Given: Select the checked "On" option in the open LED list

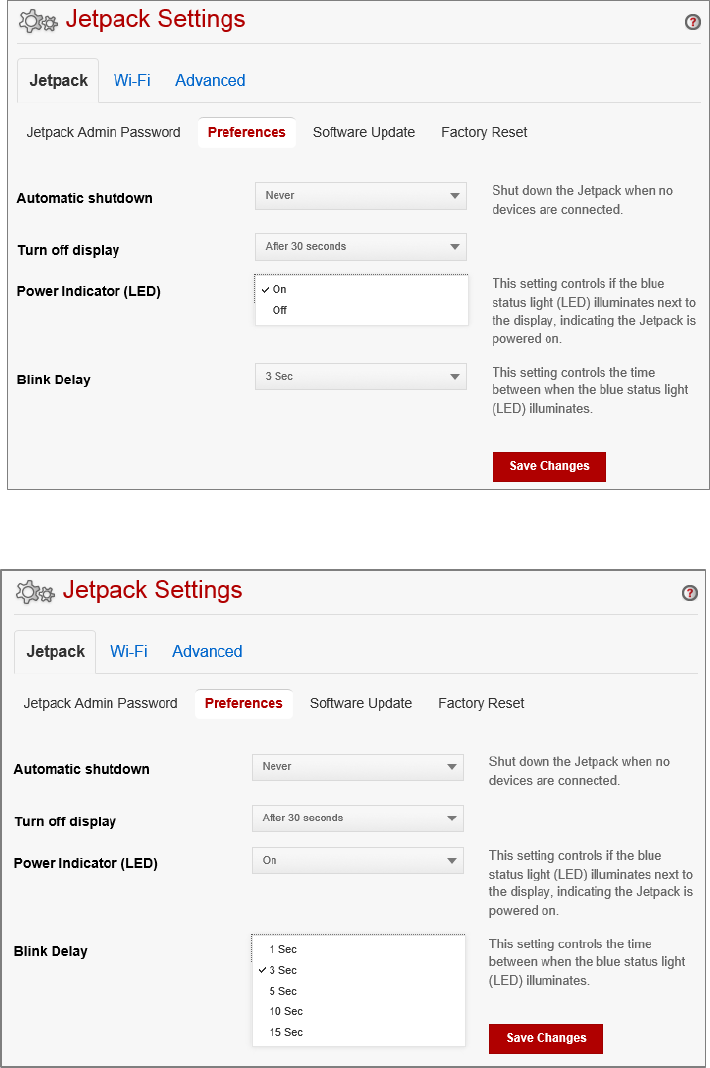Looking at the screenshot, I should pyautogui.click(x=280, y=289).
